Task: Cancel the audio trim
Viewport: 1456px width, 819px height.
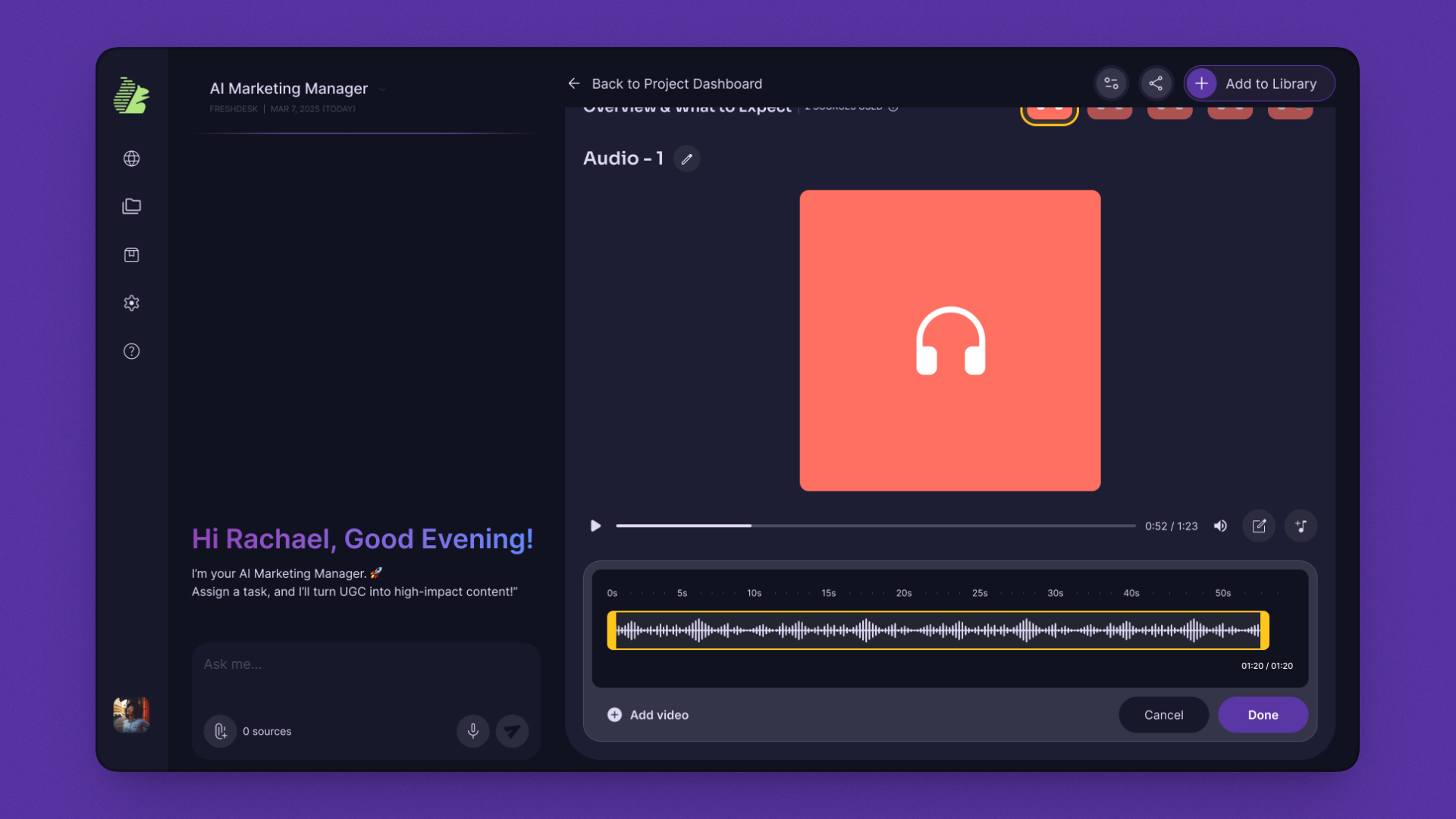Action: [x=1163, y=714]
